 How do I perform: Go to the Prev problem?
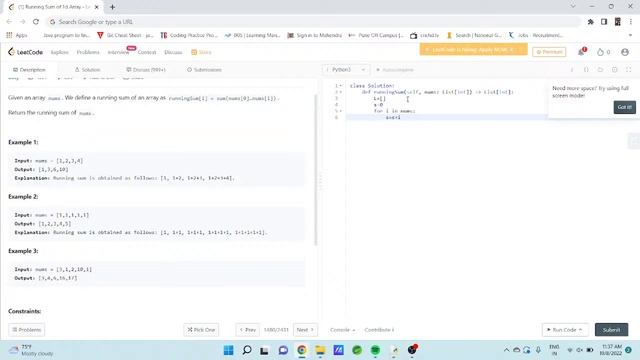pos(247,330)
